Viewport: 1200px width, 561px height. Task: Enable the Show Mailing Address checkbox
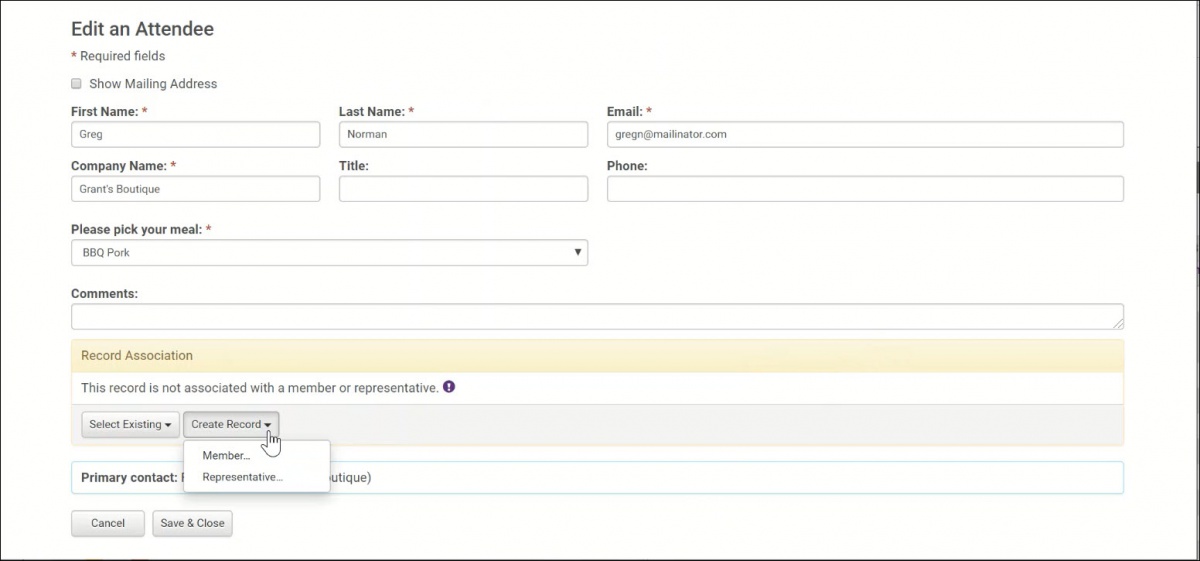[76, 84]
